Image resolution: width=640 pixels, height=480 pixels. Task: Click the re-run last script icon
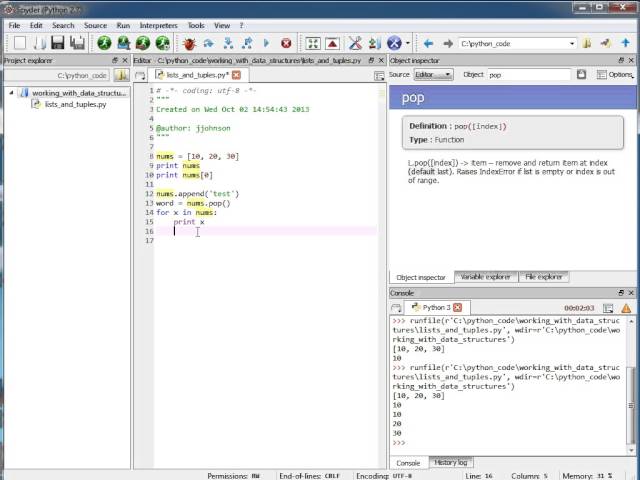[x=143, y=43]
